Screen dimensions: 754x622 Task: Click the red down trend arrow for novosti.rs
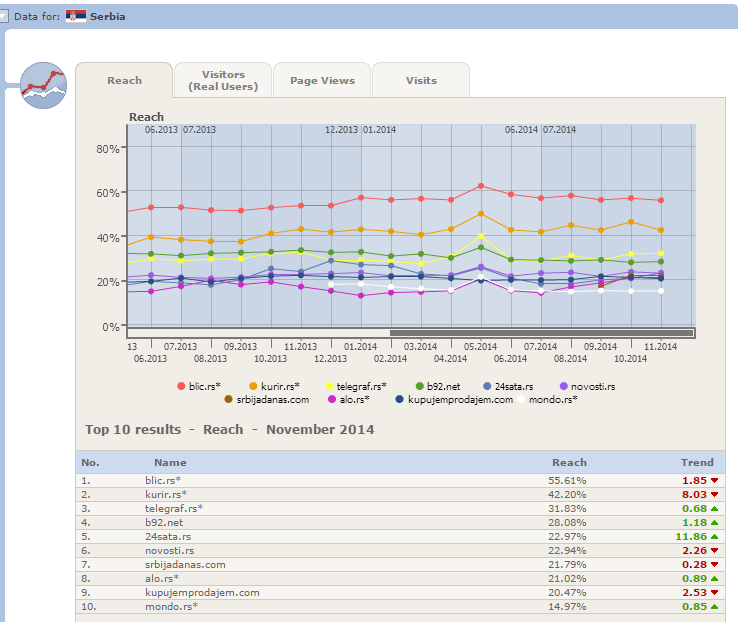coord(715,550)
